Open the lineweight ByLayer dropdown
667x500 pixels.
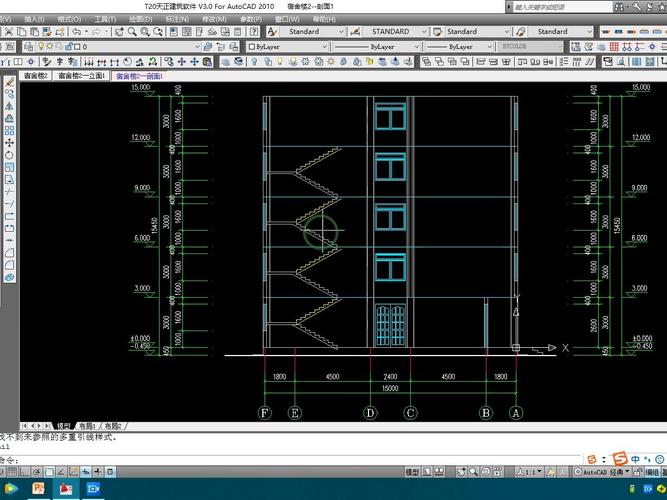pos(460,46)
